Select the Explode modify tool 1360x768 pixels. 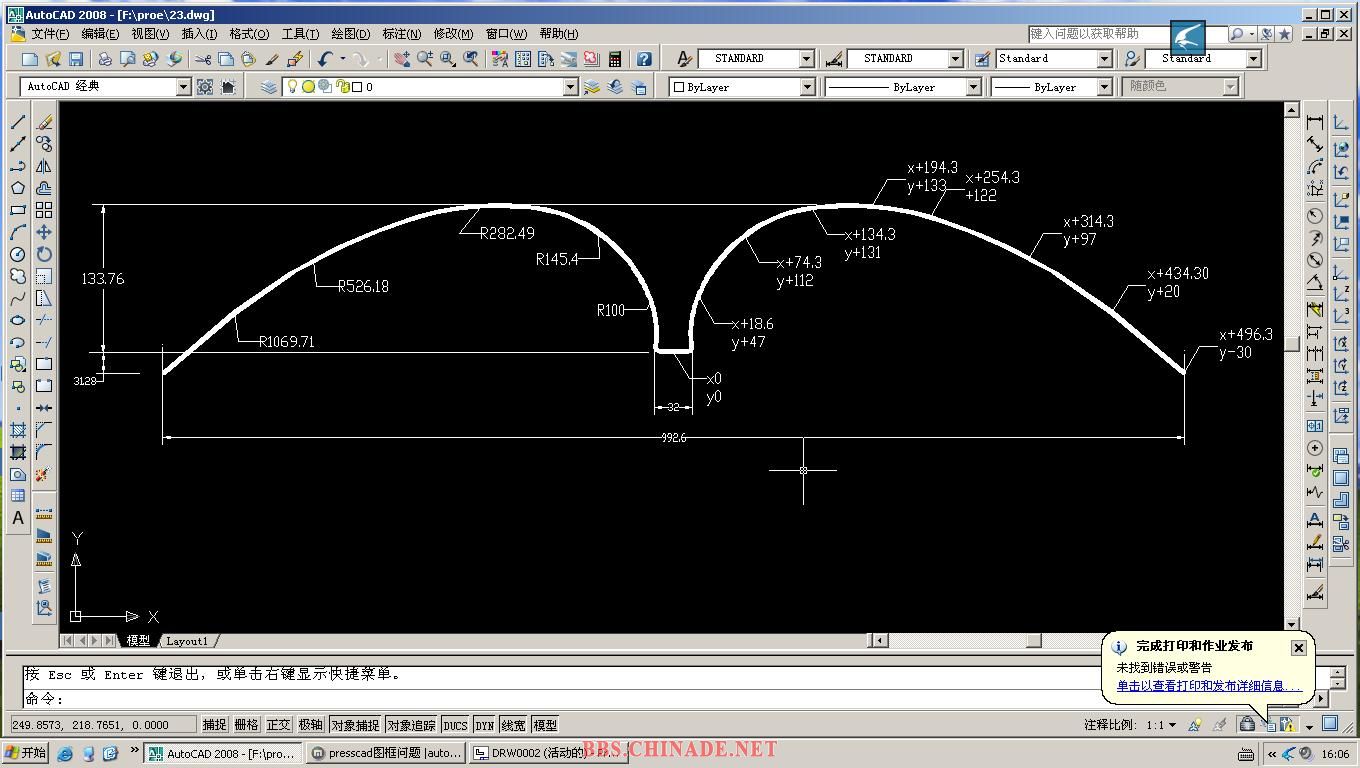click(44, 474)
